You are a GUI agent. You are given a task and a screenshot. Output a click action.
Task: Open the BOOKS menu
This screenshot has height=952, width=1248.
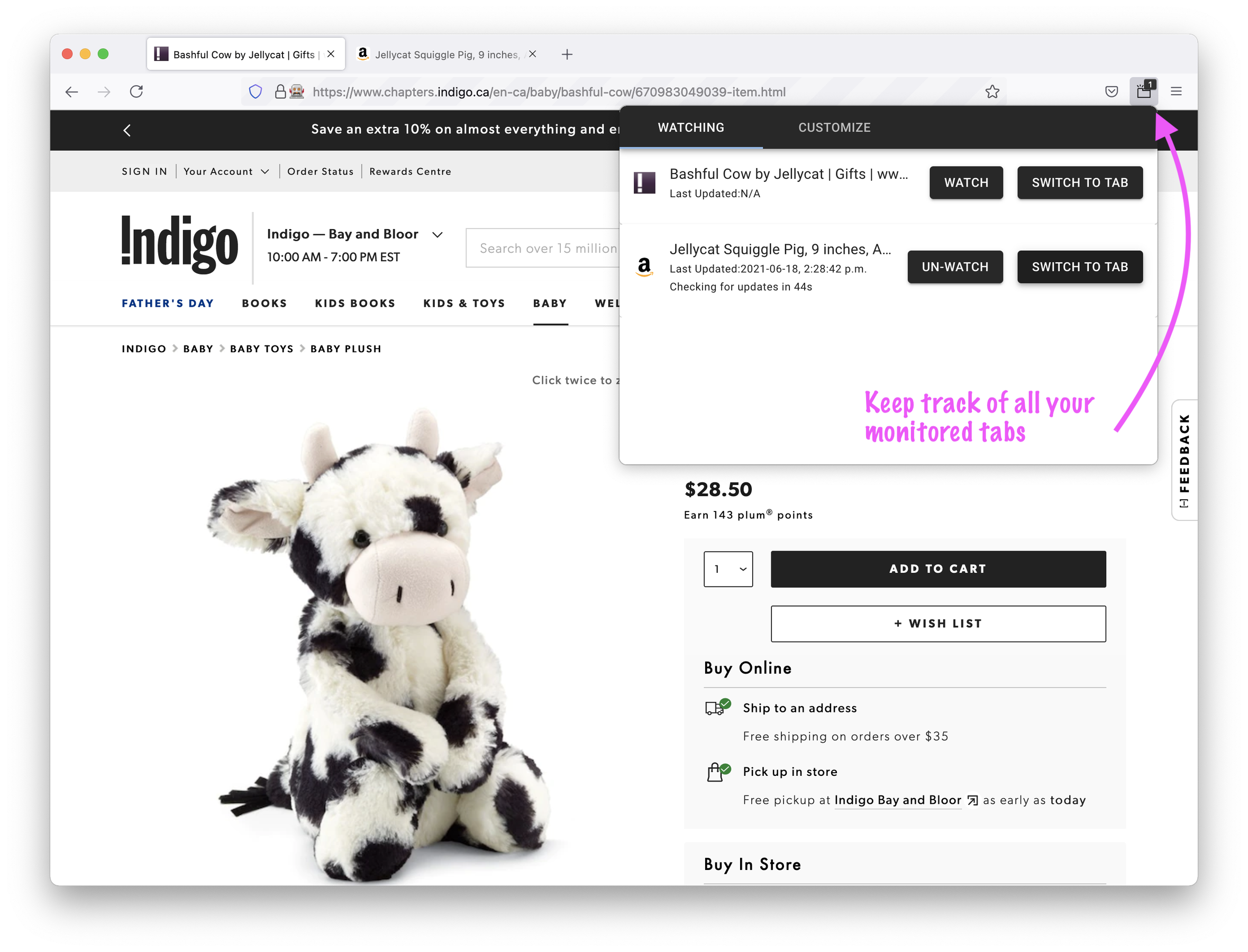point(265,304)
